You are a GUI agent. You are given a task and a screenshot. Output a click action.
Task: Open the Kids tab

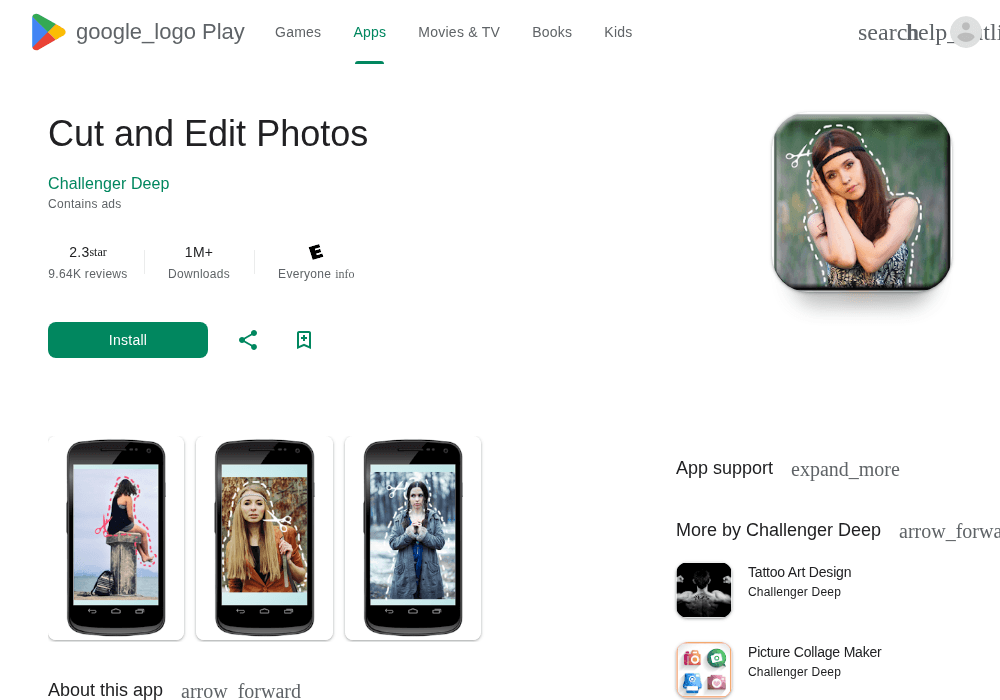tap(618, 32)
